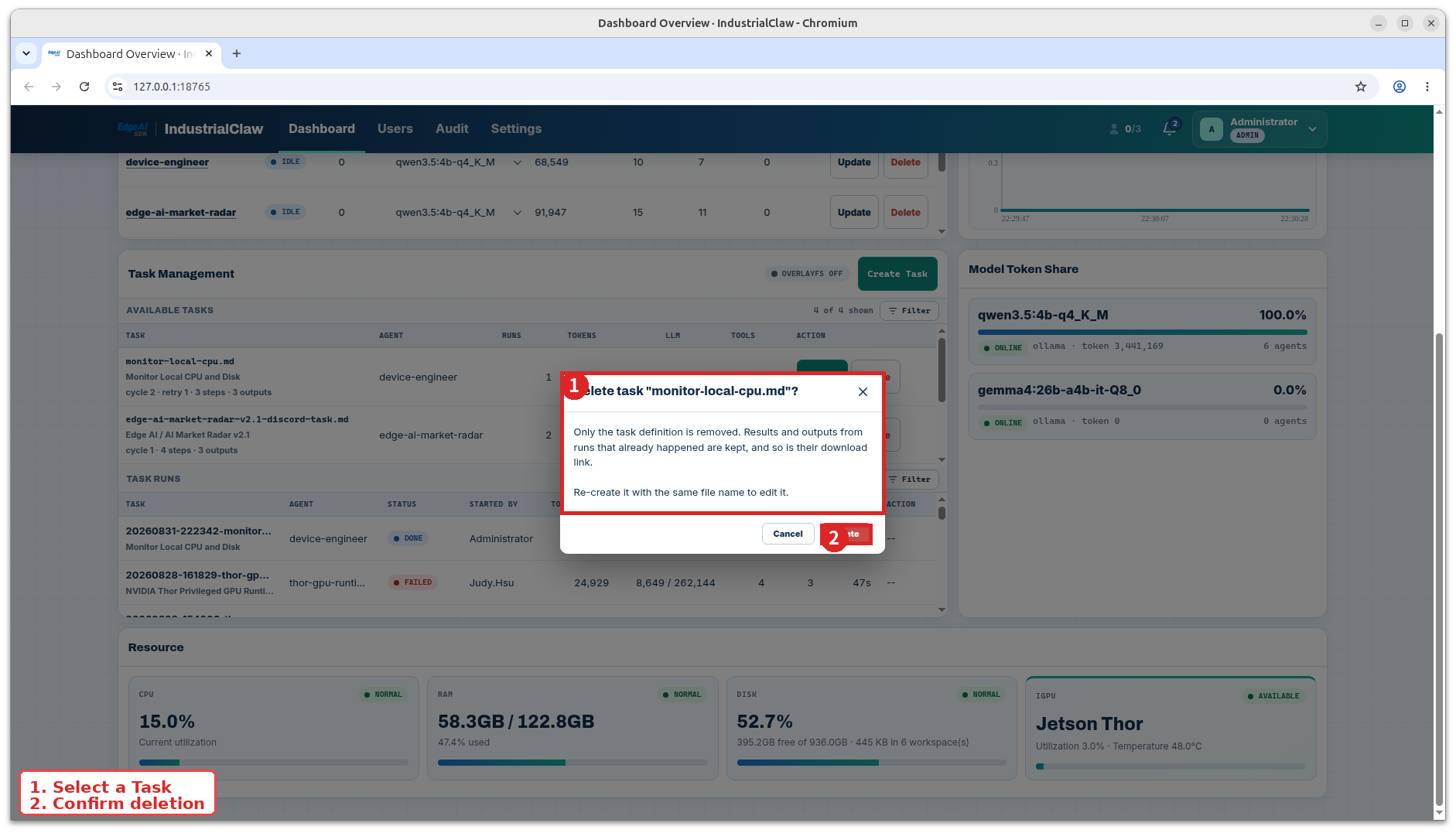Open a new browser tab

(x=237, y=53)
